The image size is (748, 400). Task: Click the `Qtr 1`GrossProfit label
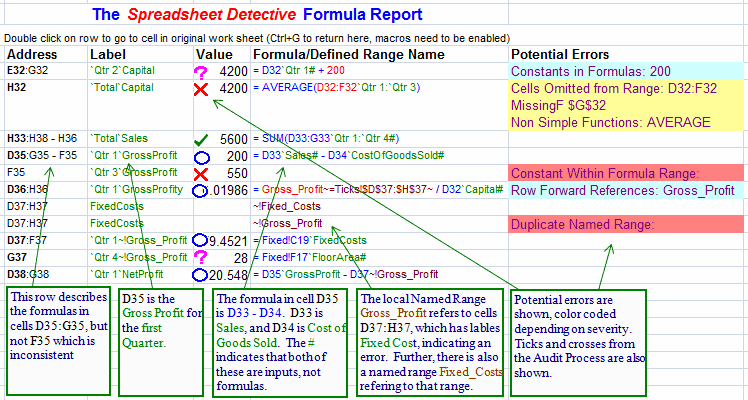(x=134, y=155)
